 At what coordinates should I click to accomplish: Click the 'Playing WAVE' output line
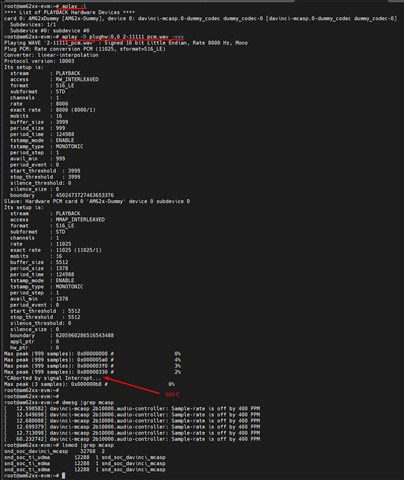click(x=126, y=43)
